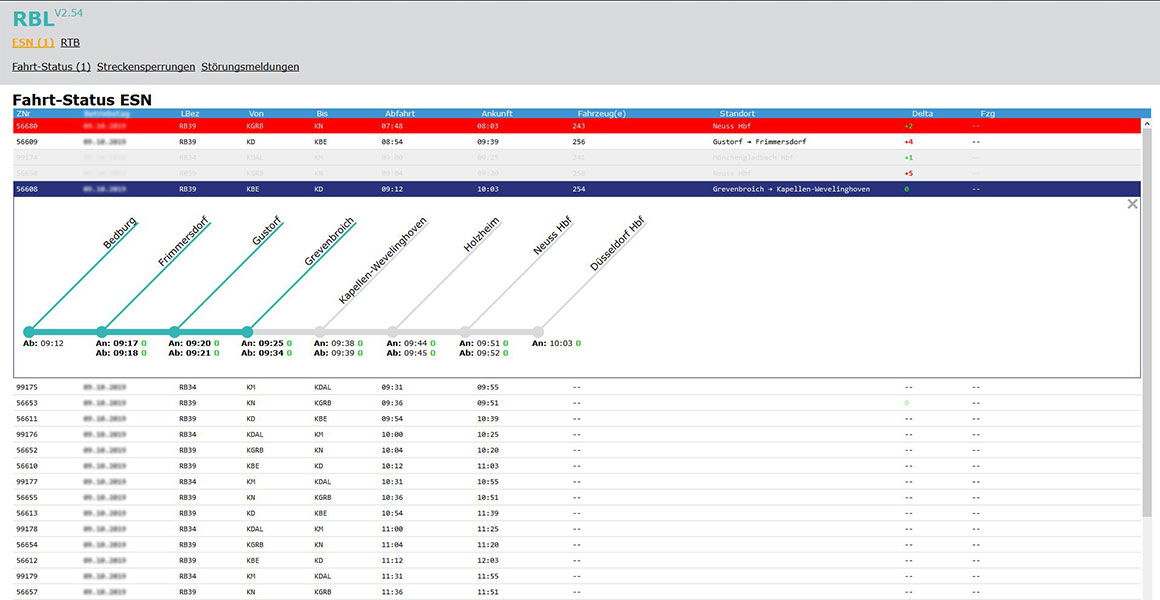The height and width of the screenshot is (600, 1160).
Task: Click the Kapellen-Wevelinghoven station node
Action: coord(320,331)
